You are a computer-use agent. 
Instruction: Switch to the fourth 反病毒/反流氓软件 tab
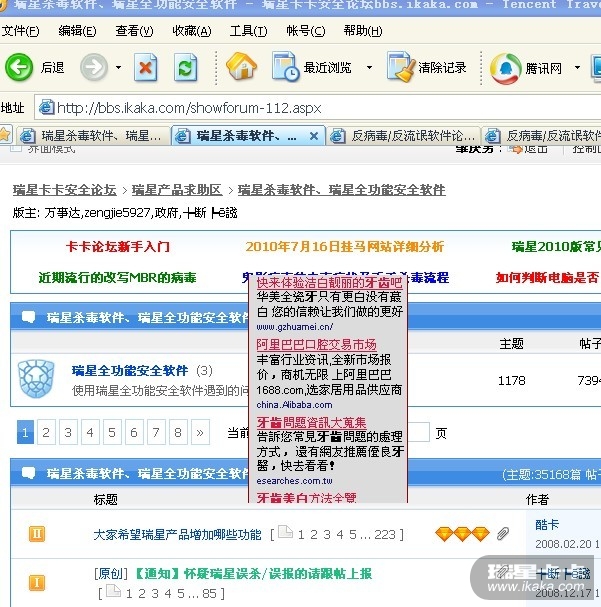tap(542, 136)
